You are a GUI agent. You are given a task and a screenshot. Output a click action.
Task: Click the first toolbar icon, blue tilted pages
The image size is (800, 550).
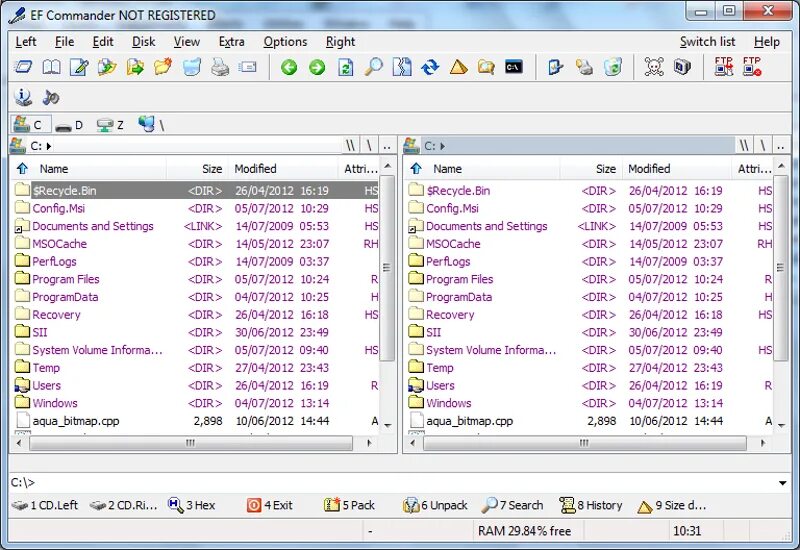(x=23, y=67)
